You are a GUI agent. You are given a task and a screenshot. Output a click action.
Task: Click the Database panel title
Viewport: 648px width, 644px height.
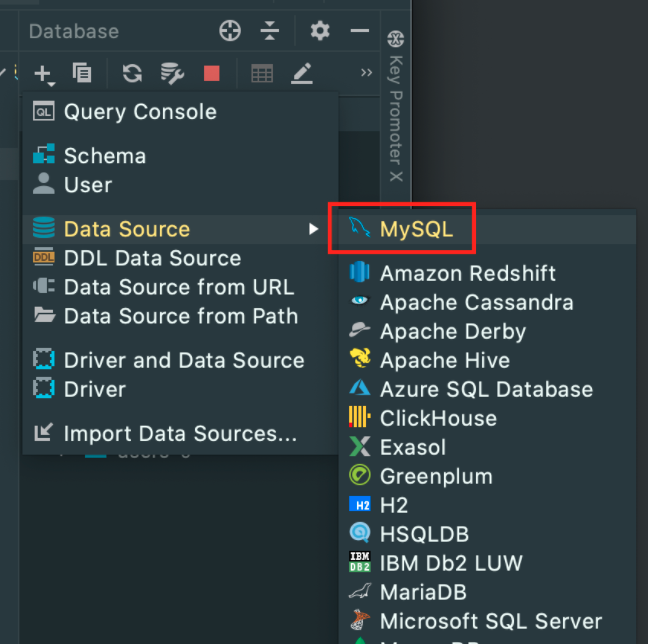(74, 31)
